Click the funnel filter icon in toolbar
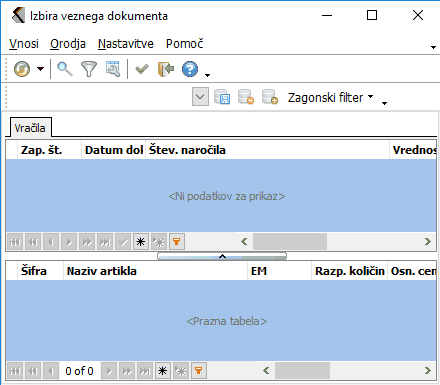This screenshot has width=440, height=385. coord(89,69)
